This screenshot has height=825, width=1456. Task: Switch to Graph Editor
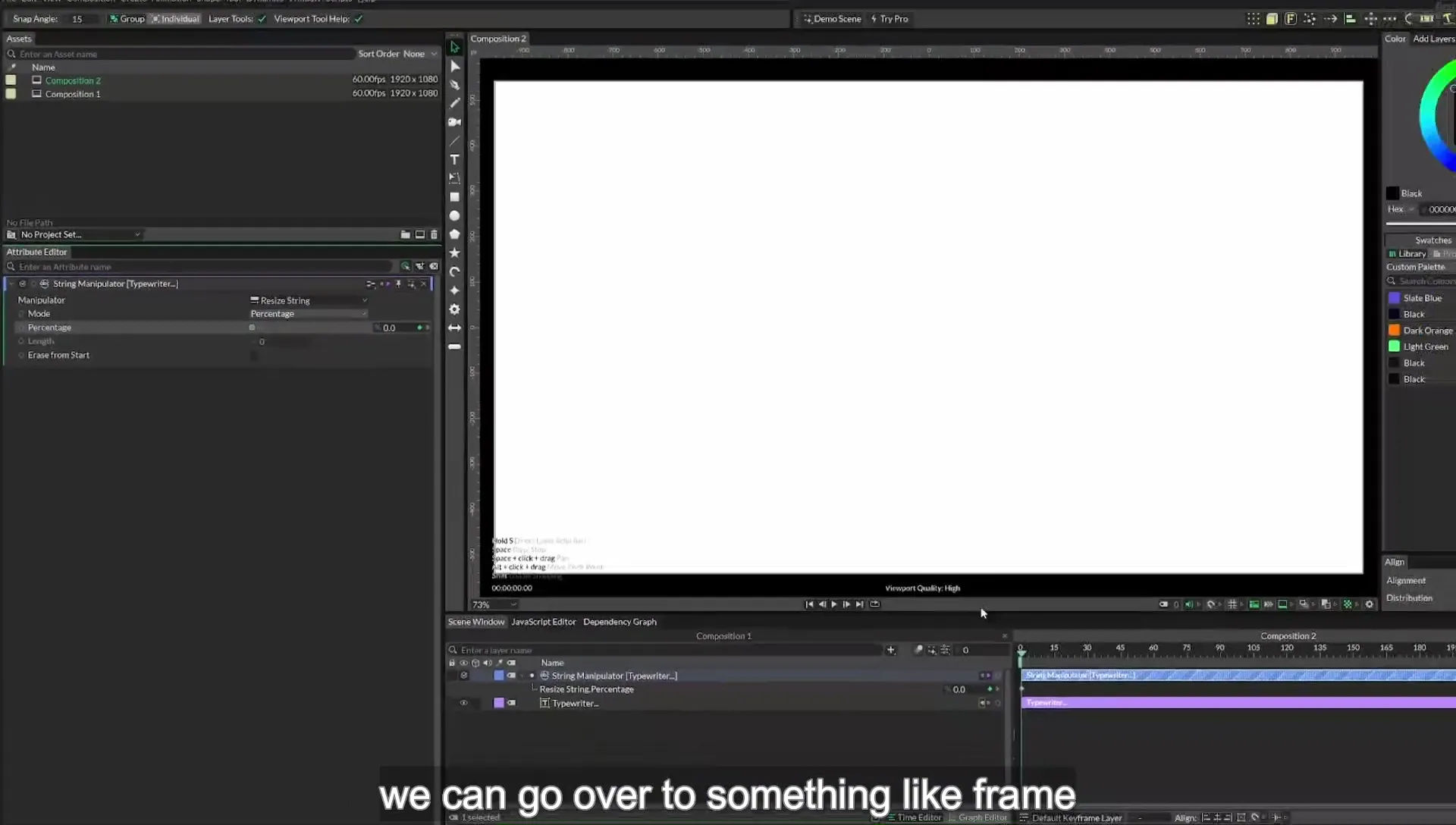pos(978,817)
